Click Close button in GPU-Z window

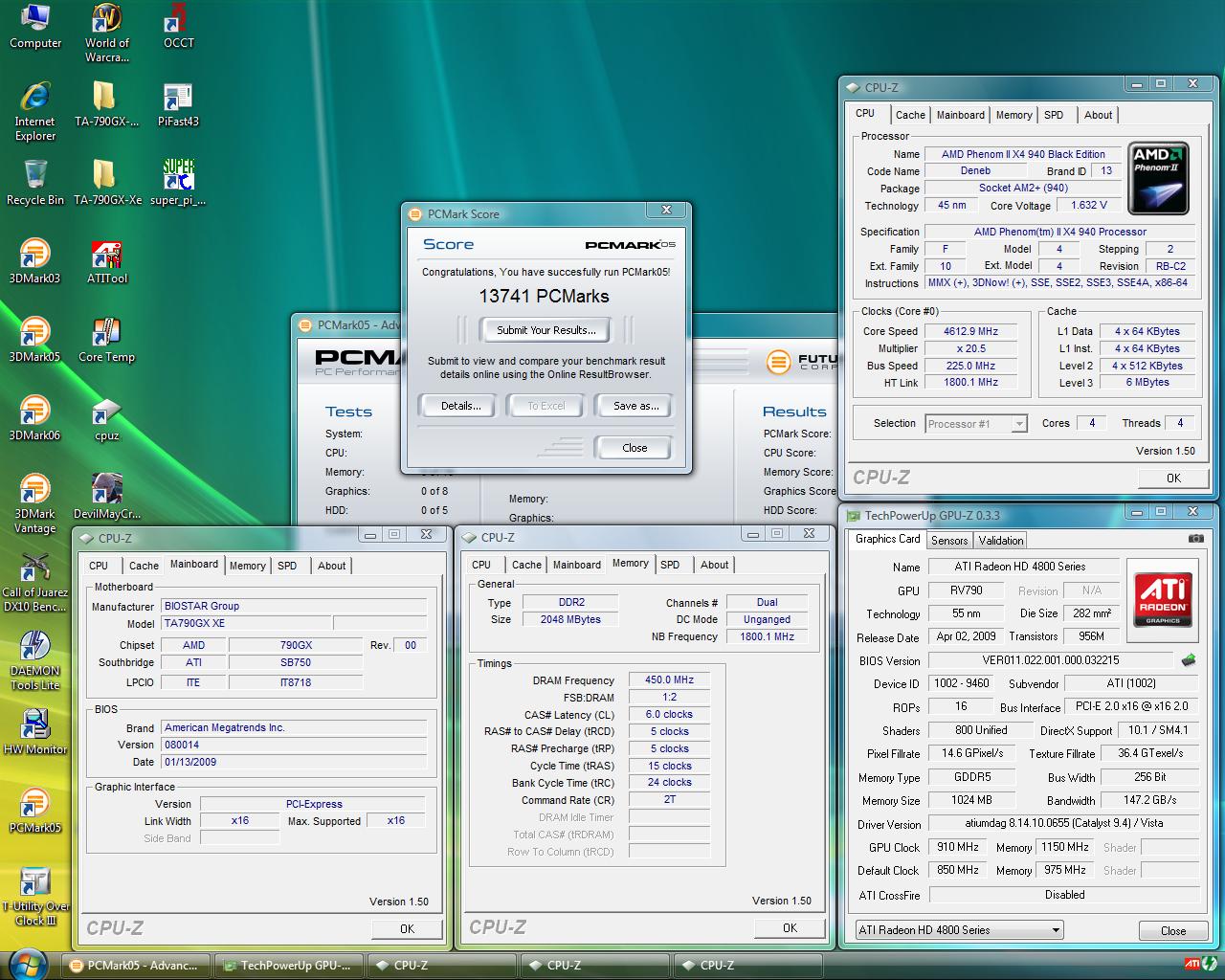pyautogui.click(x=1173, y=930)
